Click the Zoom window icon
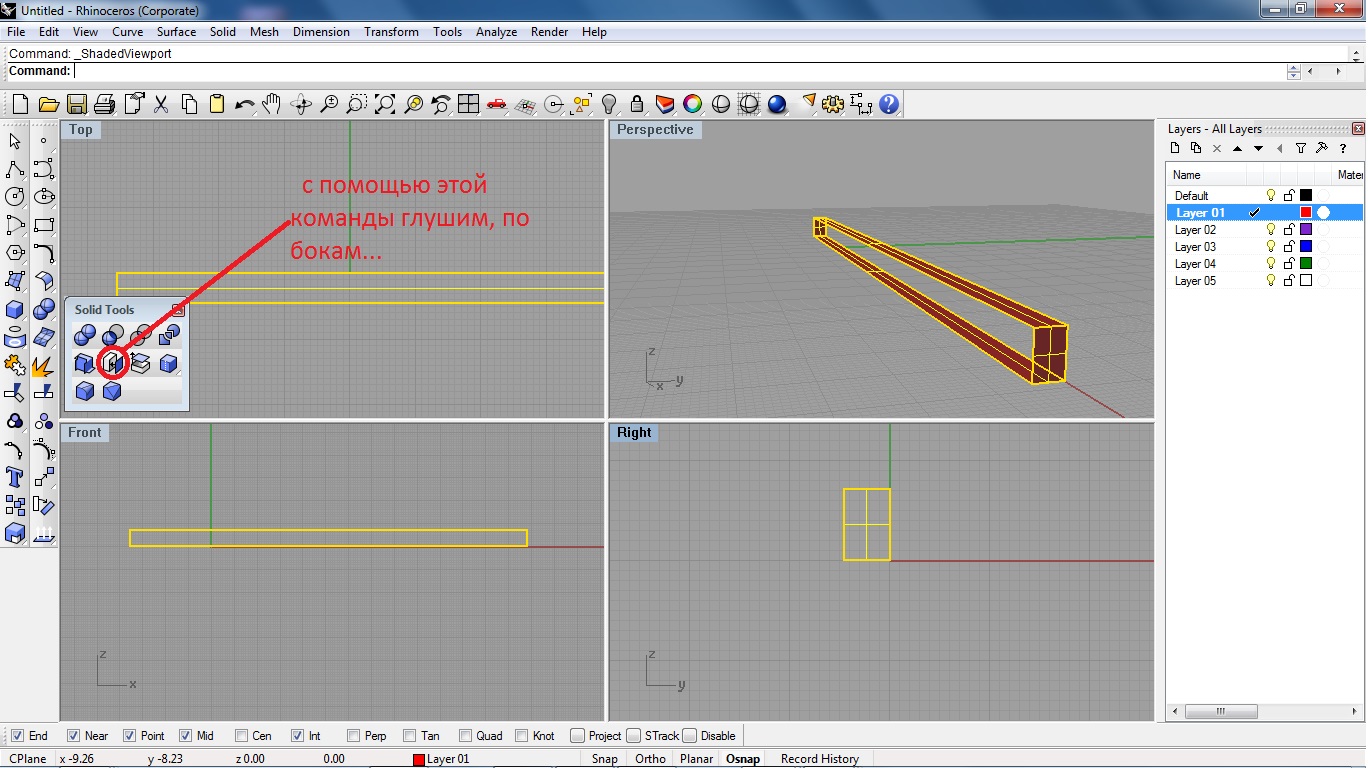Image resolution: width=1368 pixels, height=768 pixels. point(356,104)
